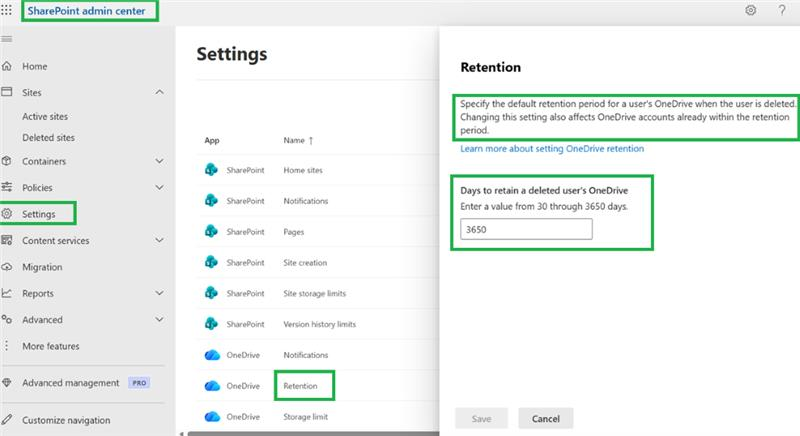Click SharePoint icon in Home sites row
Viewport: 800px width, 436px height.
(x=211, y=170)
